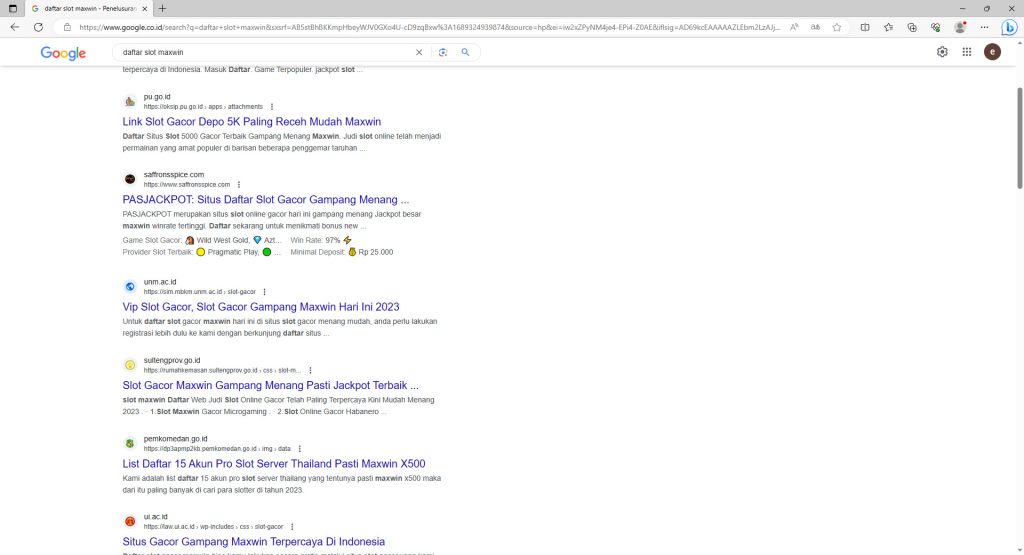Open 'Slot Gacor Maxwin Gampang Menang' result
Image resolution: width=1024 pixels, height=555 pixels.
[x=270, y=385]
